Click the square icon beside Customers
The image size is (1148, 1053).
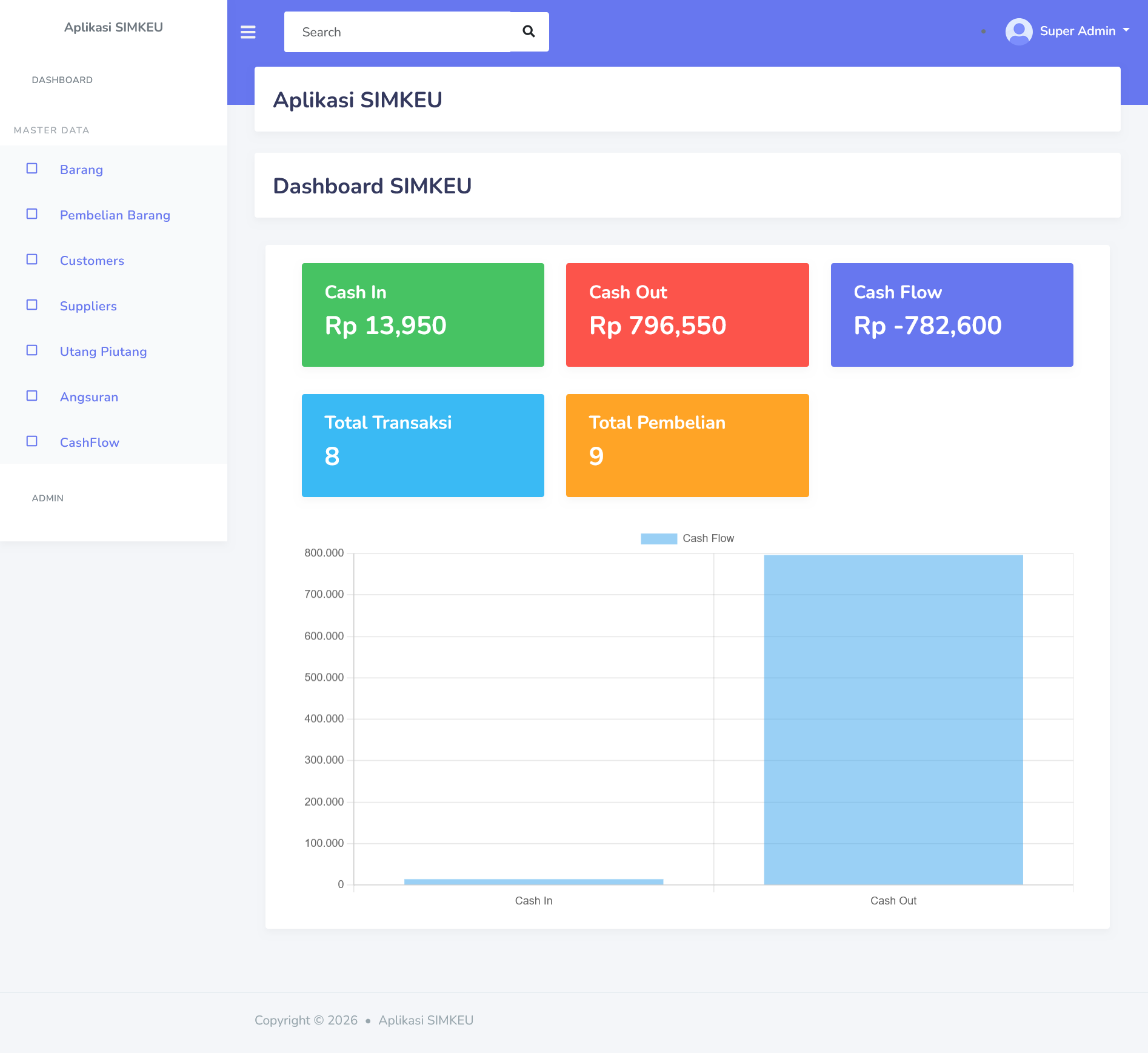click(32, 259)
